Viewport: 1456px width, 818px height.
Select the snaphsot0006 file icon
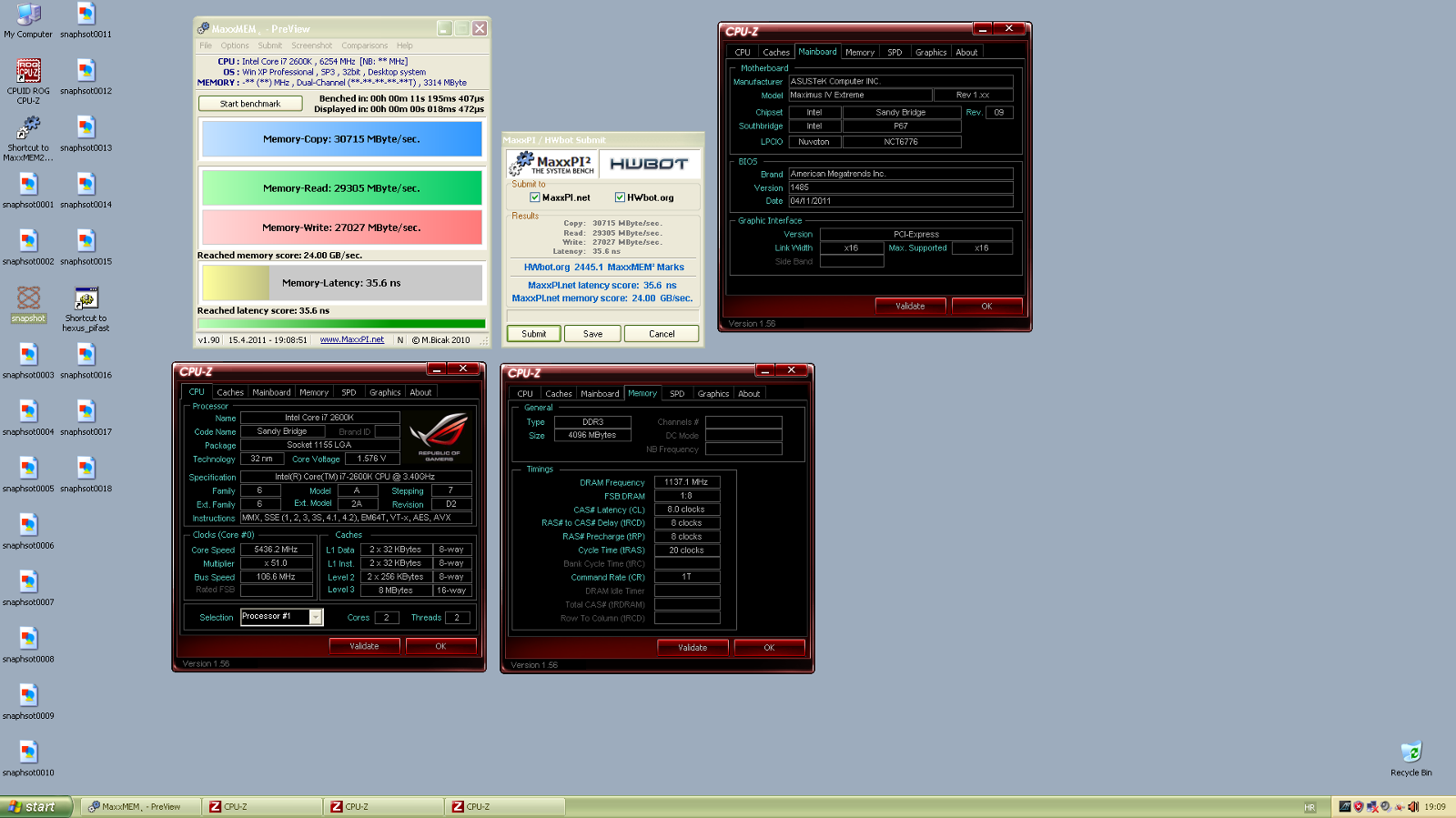click(28, 531)
